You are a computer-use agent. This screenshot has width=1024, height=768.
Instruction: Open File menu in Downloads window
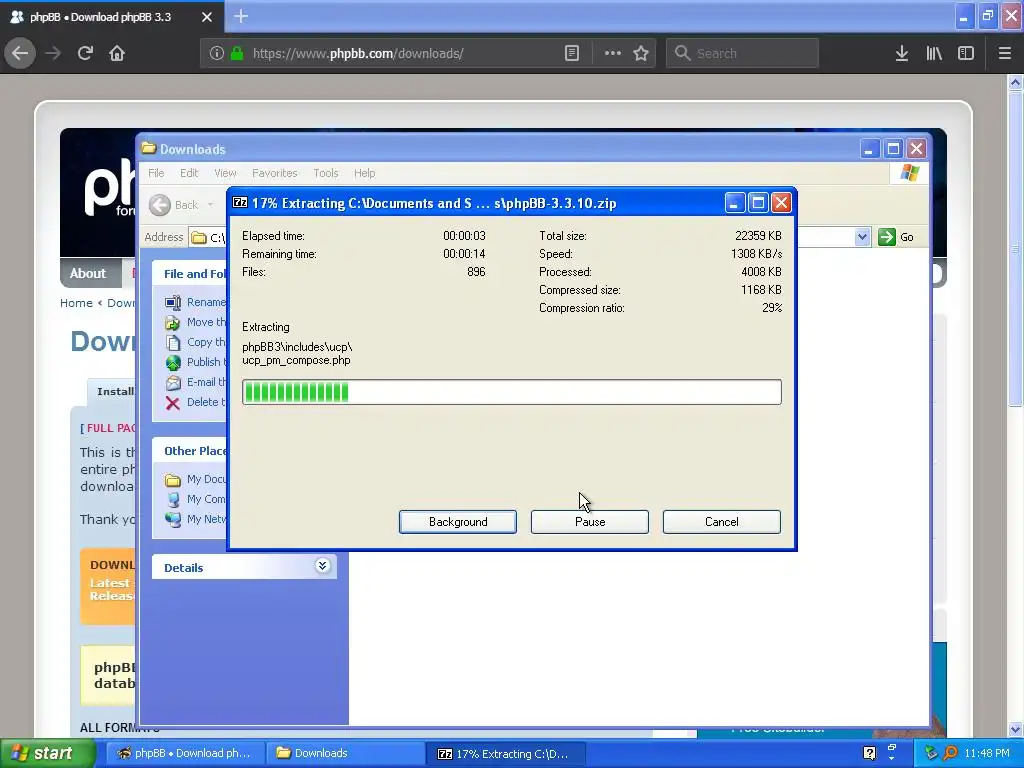[156, 173]
